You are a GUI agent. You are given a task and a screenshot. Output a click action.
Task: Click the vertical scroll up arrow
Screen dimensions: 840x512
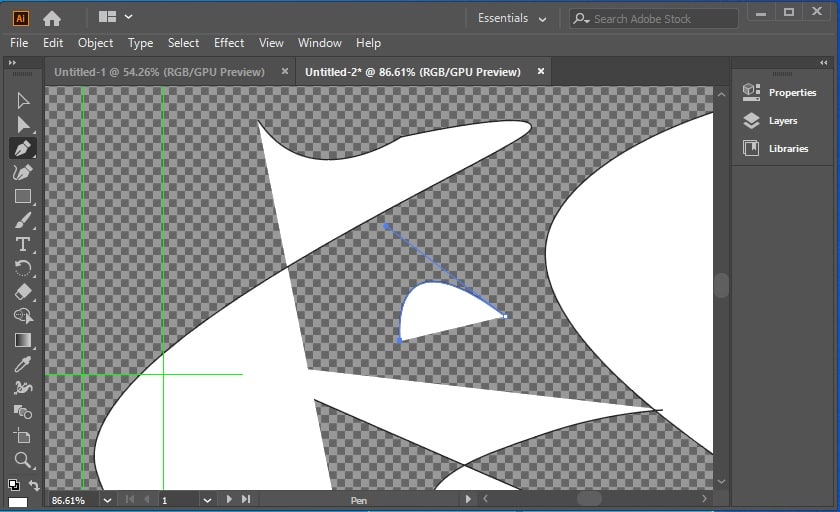point(722,95)
